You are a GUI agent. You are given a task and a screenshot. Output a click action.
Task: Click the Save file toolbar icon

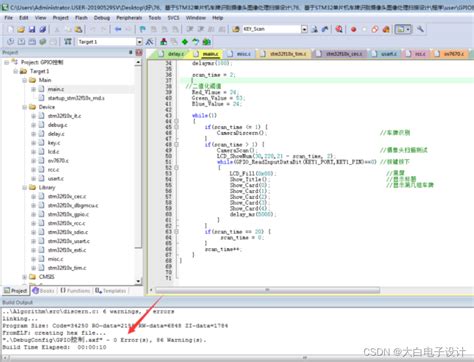32,29
